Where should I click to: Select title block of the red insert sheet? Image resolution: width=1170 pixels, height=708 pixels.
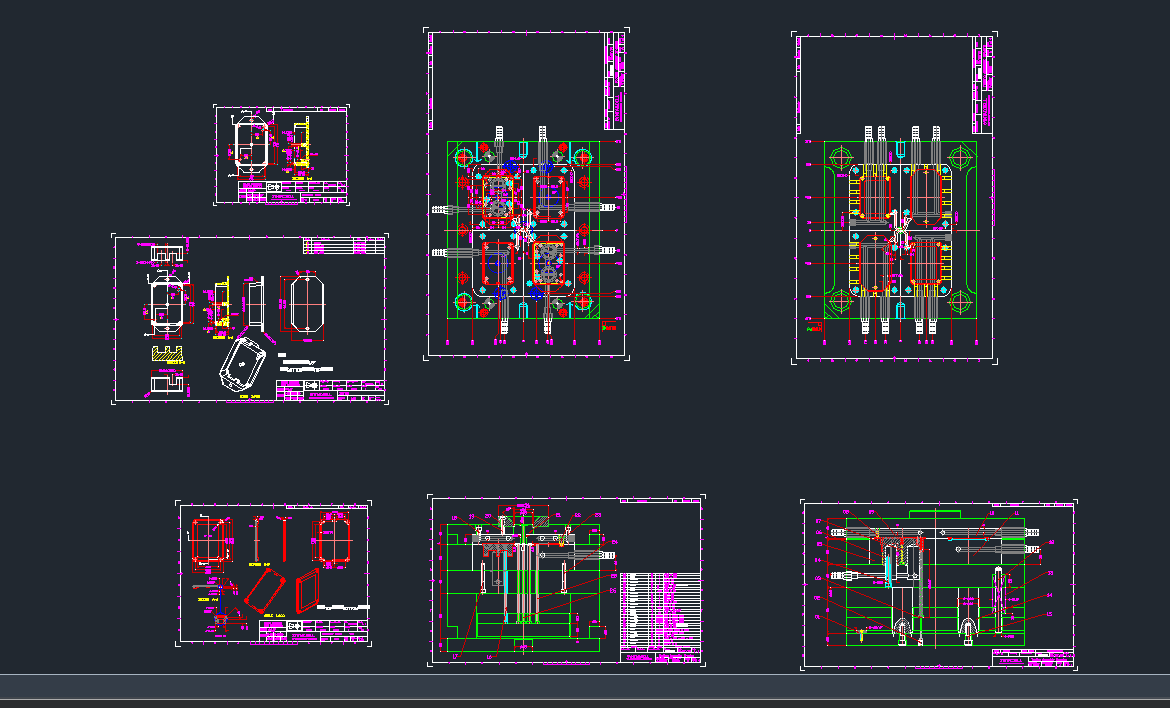pos(313,630)
